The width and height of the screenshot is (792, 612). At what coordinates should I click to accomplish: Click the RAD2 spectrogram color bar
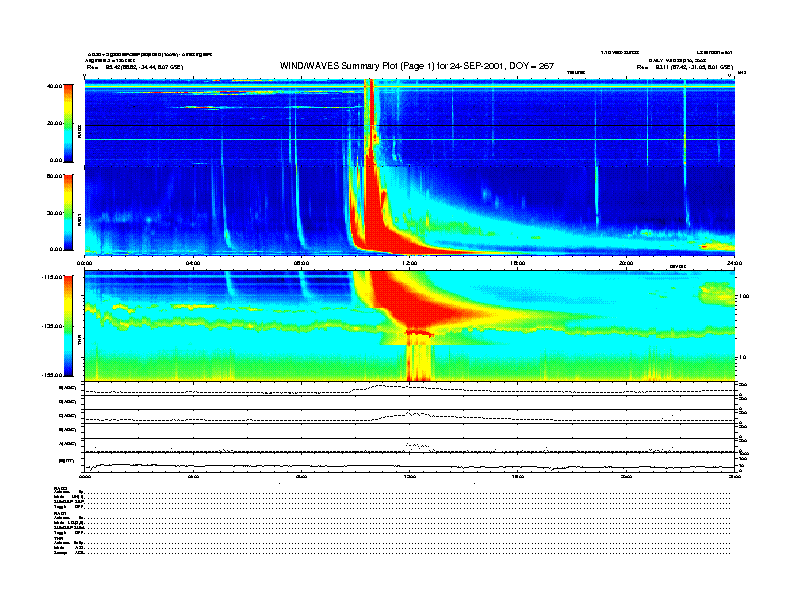tap(68, 123)
